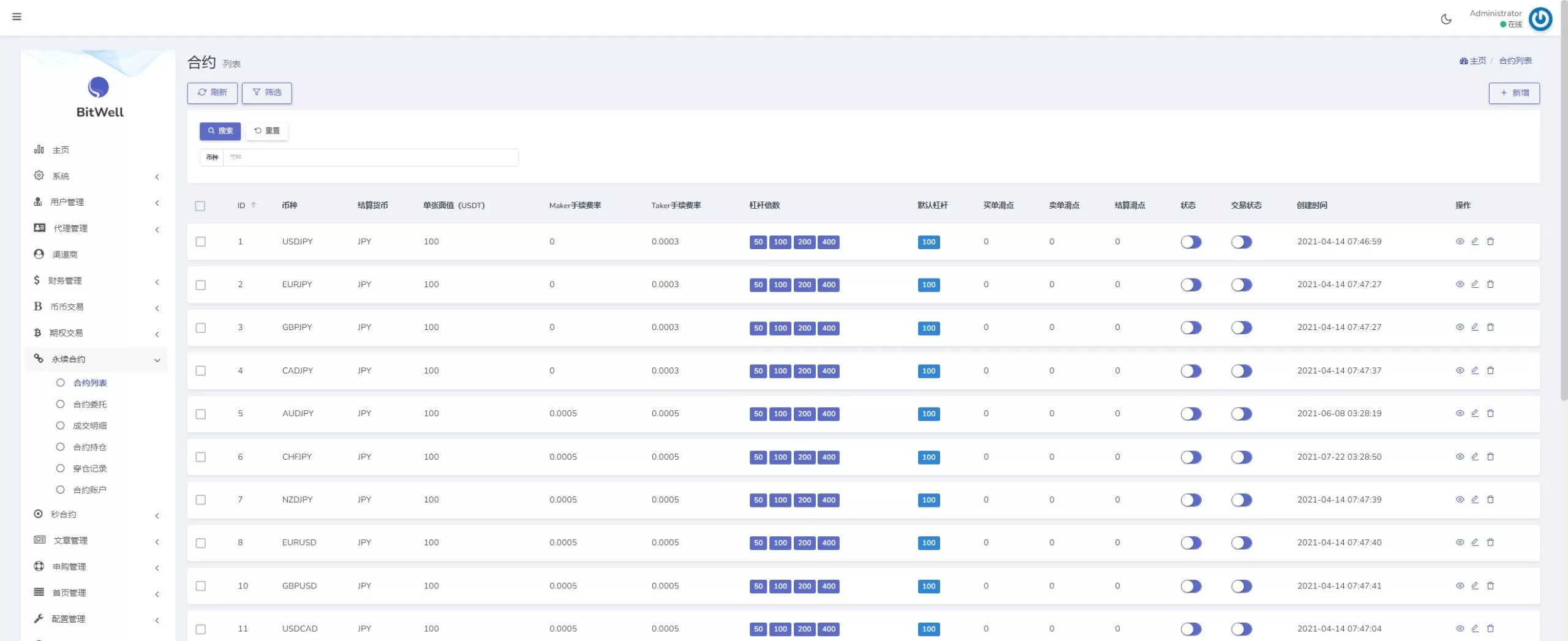Click the 币种 search input field
Image resolution: width=1568 pixels, height=641 pixels.
[x=370, y=157]
